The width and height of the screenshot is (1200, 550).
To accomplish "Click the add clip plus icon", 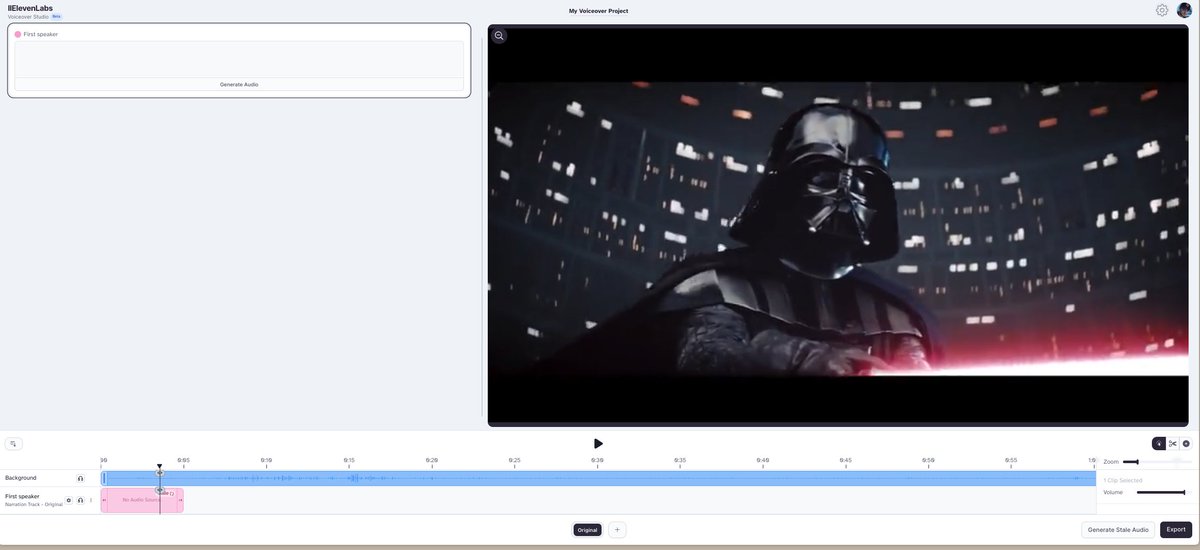I will pos(1186,443).
